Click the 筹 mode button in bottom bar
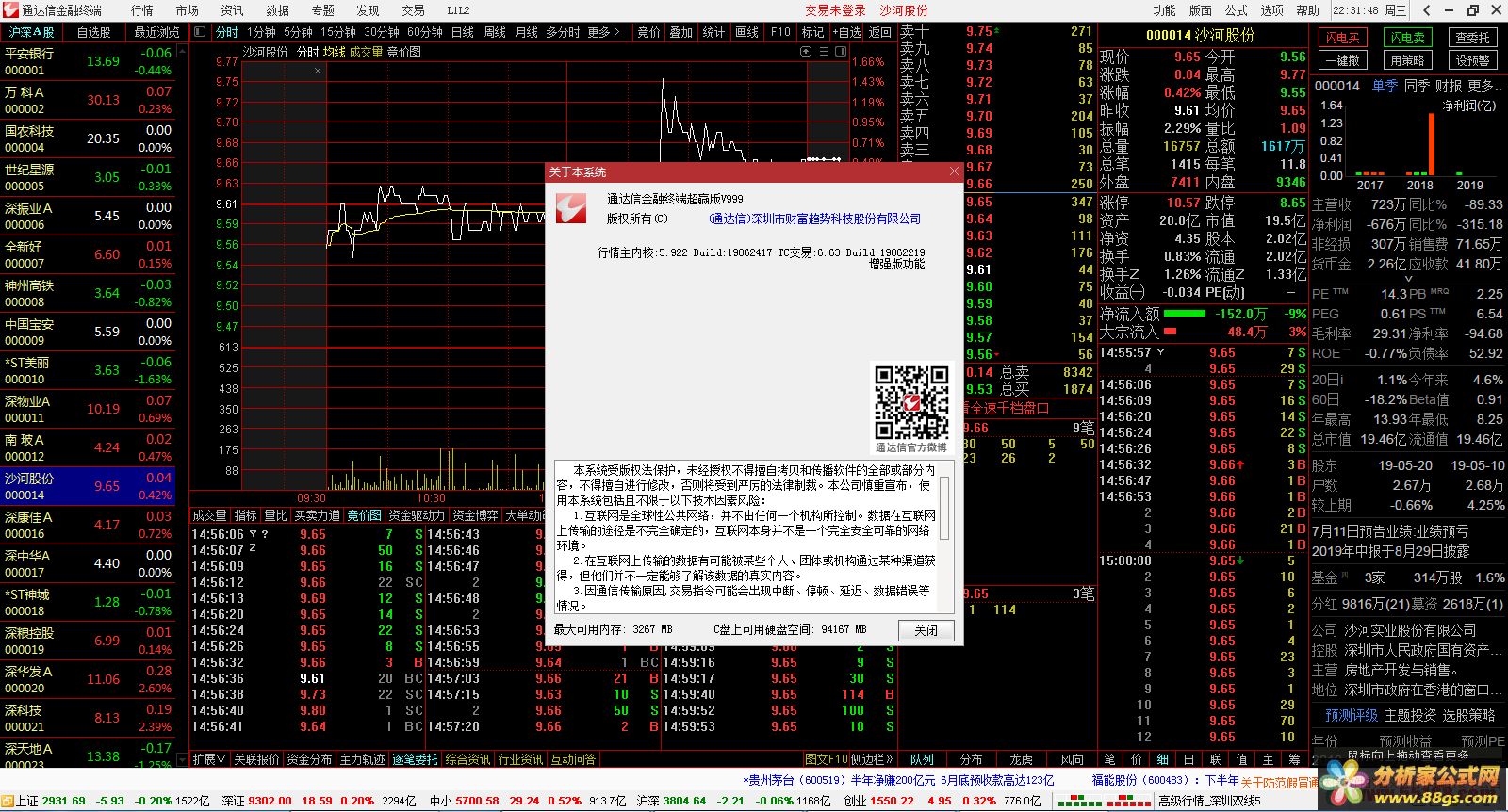Viewport: 1508px width, 812px height. click(x=1295, y=759)
